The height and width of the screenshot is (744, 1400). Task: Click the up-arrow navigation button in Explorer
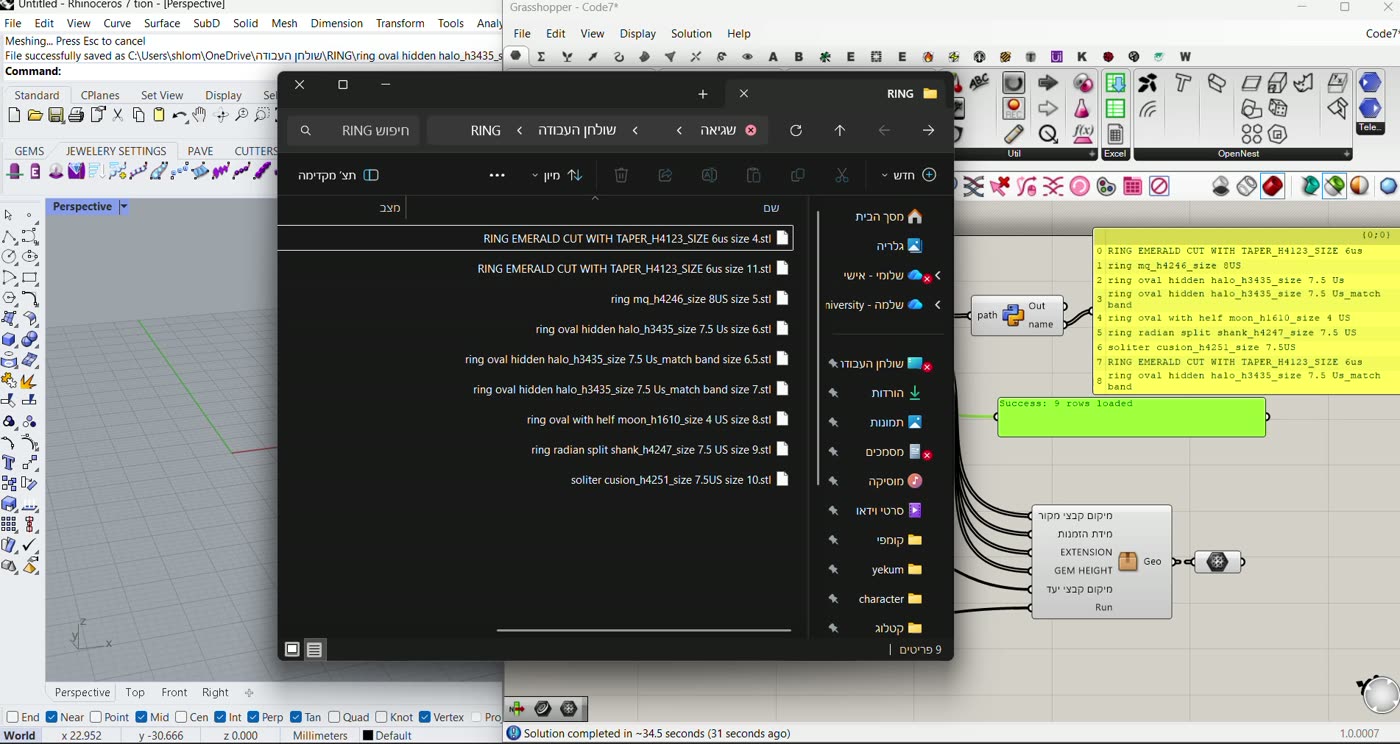point(840,130)
